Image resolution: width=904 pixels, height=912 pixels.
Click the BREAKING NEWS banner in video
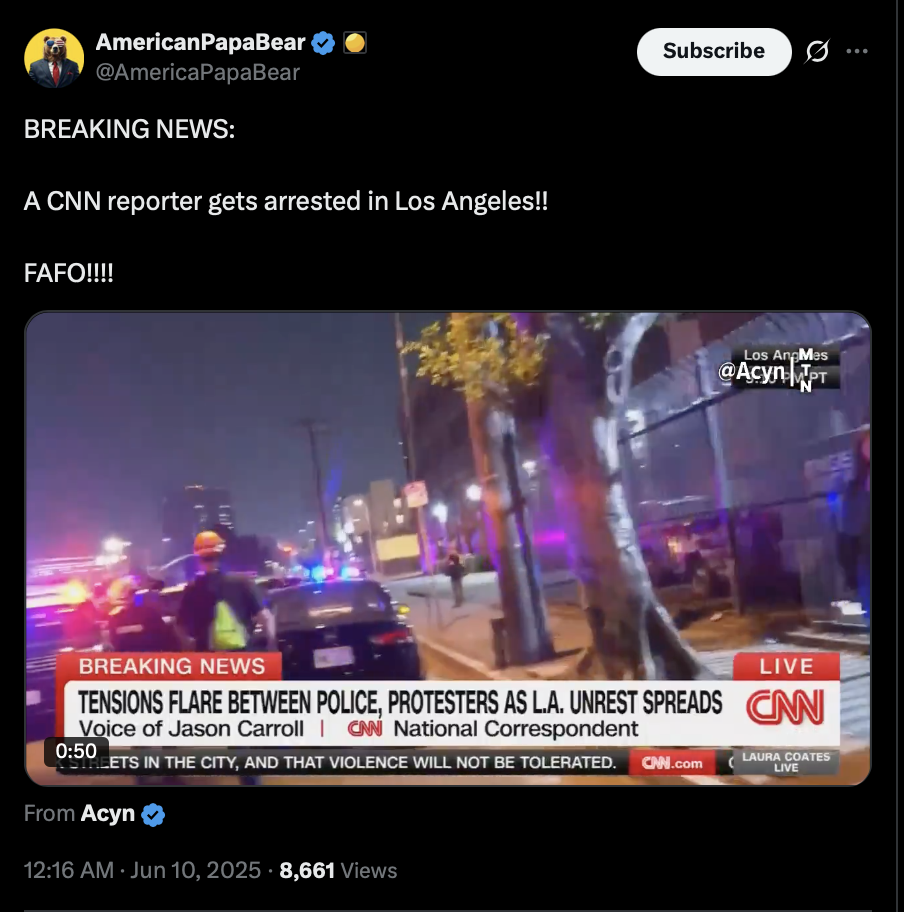172,667
